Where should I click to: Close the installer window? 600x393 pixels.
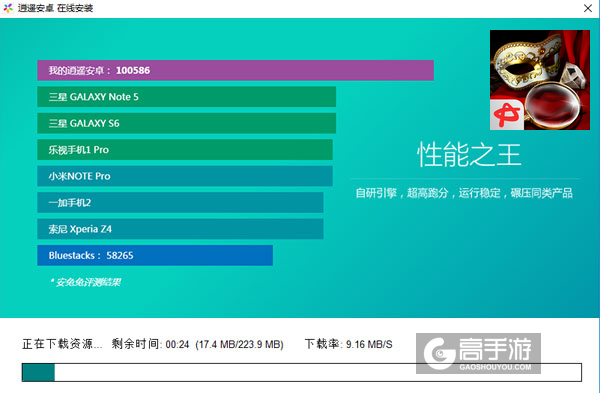[x=588, y=8]
